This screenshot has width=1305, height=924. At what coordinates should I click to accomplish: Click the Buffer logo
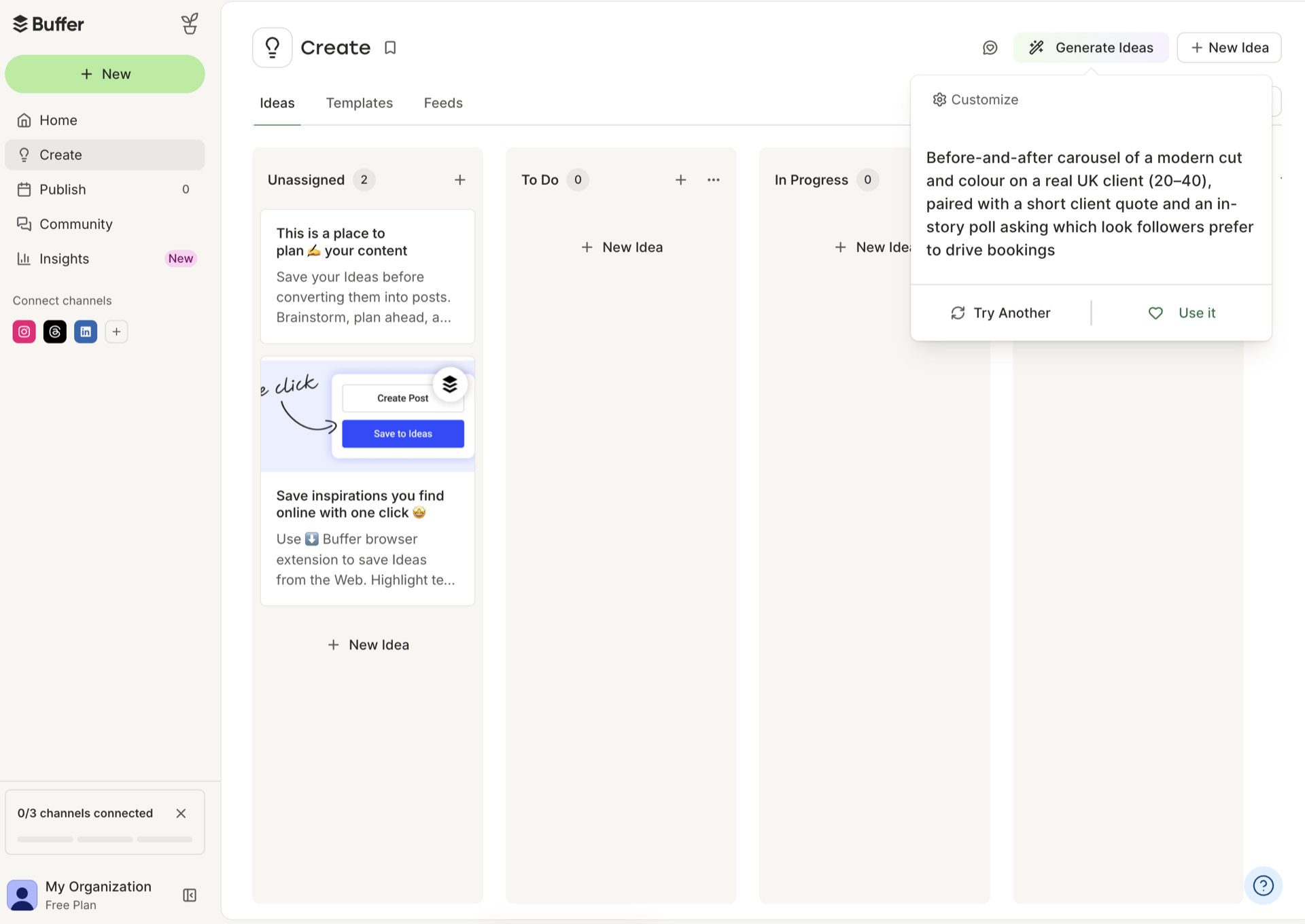point(48,24)
